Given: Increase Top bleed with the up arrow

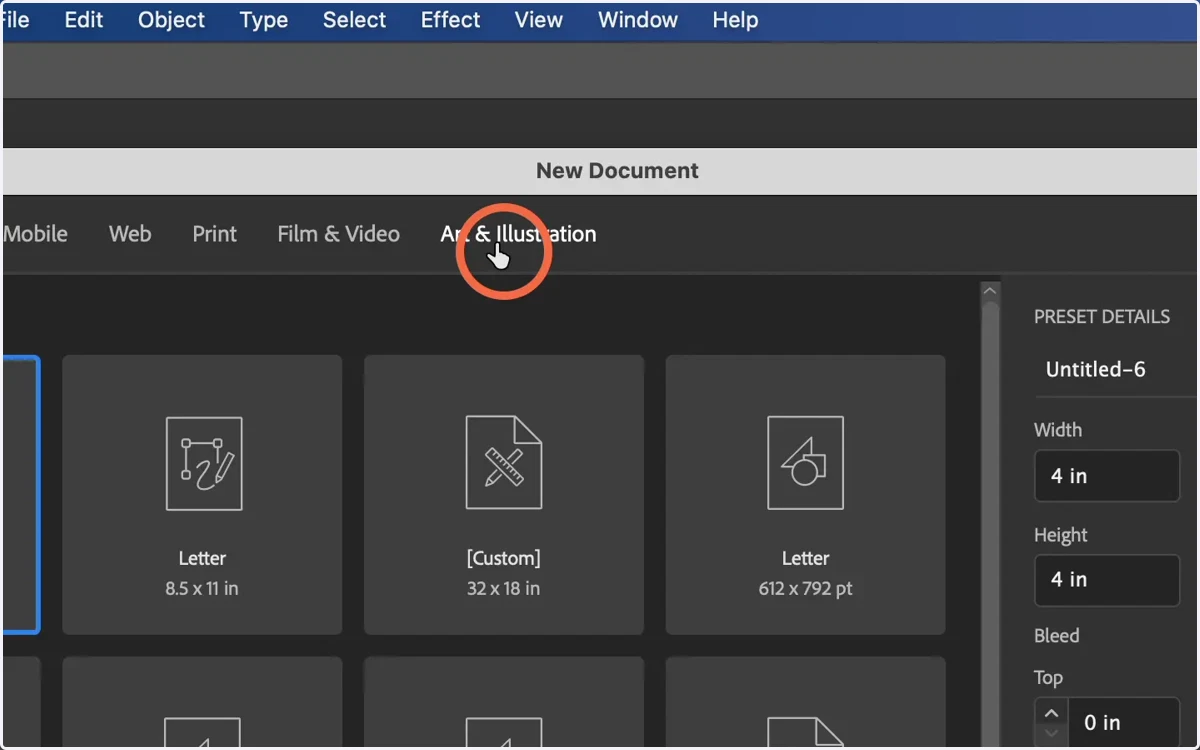Looking at the screenshot, I should 1050,713.
